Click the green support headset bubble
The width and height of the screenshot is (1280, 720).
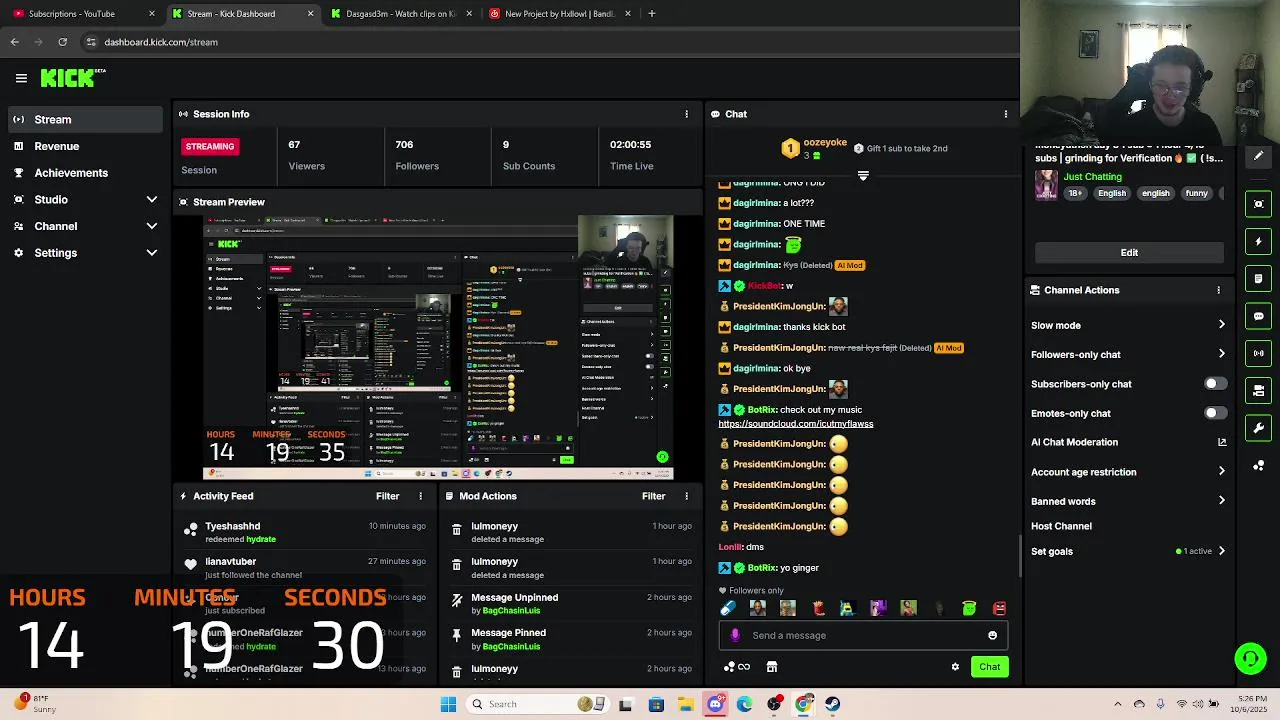1250,658
